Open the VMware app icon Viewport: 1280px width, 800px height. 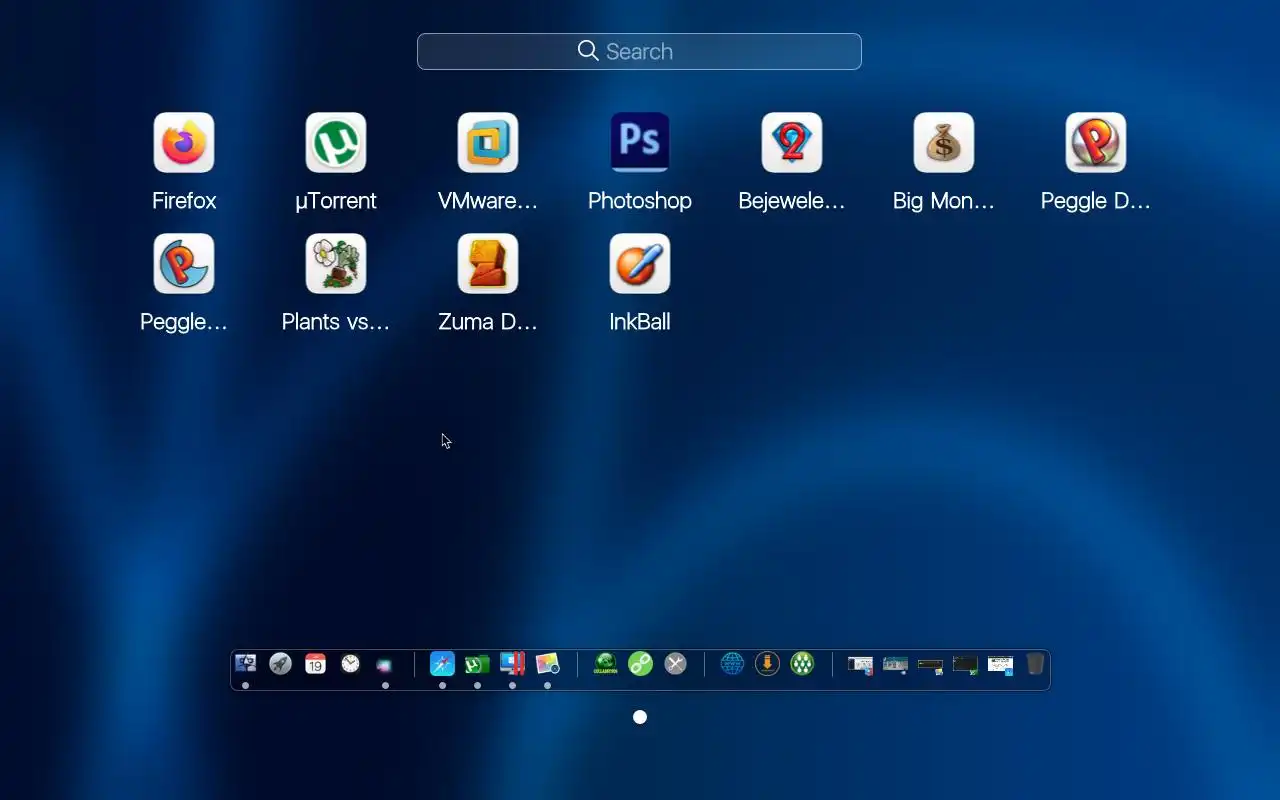488,143
